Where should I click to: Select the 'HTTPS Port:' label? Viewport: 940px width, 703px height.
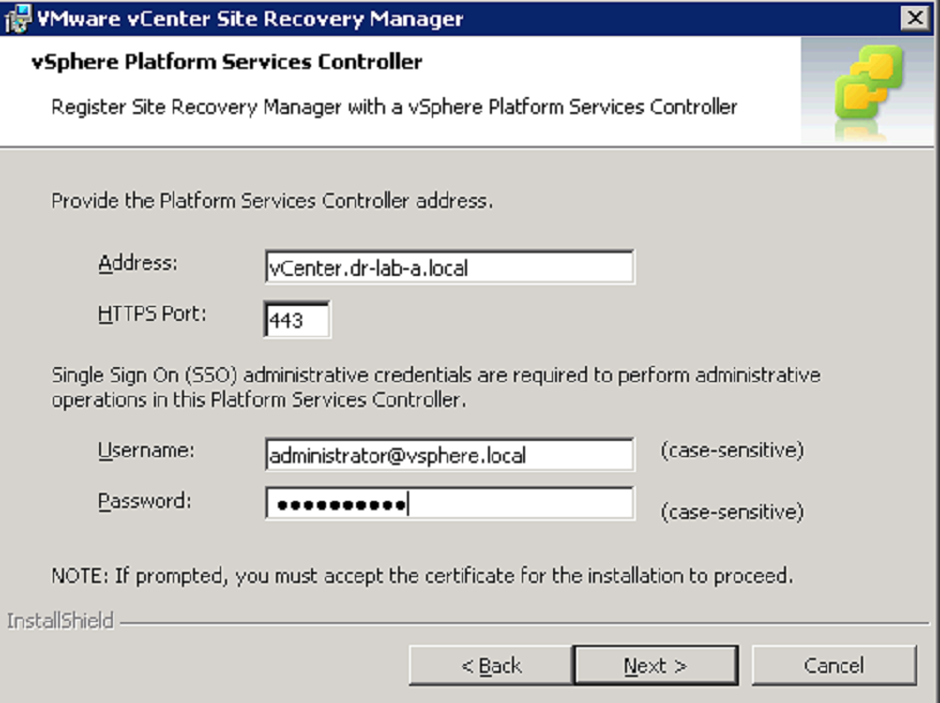tap(152, 313)
